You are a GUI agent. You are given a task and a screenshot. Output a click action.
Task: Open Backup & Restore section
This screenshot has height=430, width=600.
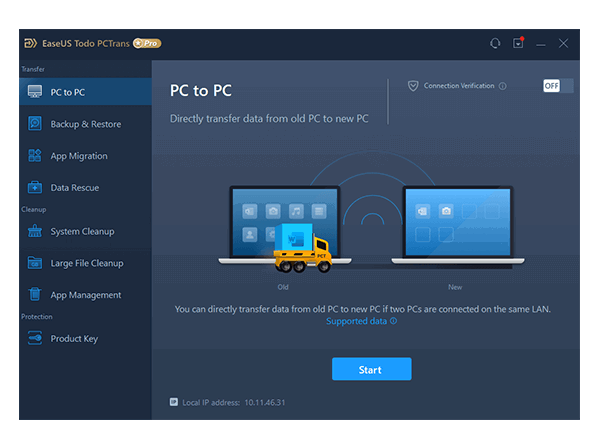[85, 124]
